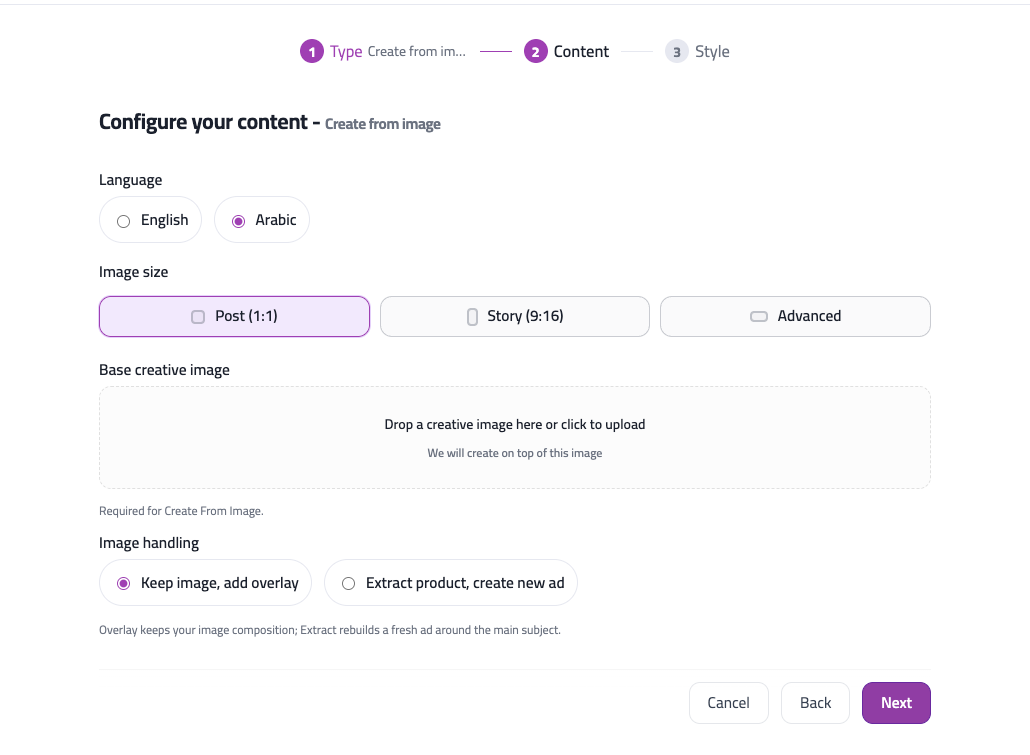Viewport: 1030px width, 755px height.
Task: Click Create from image heading link
Action: (x=382, y=123)
